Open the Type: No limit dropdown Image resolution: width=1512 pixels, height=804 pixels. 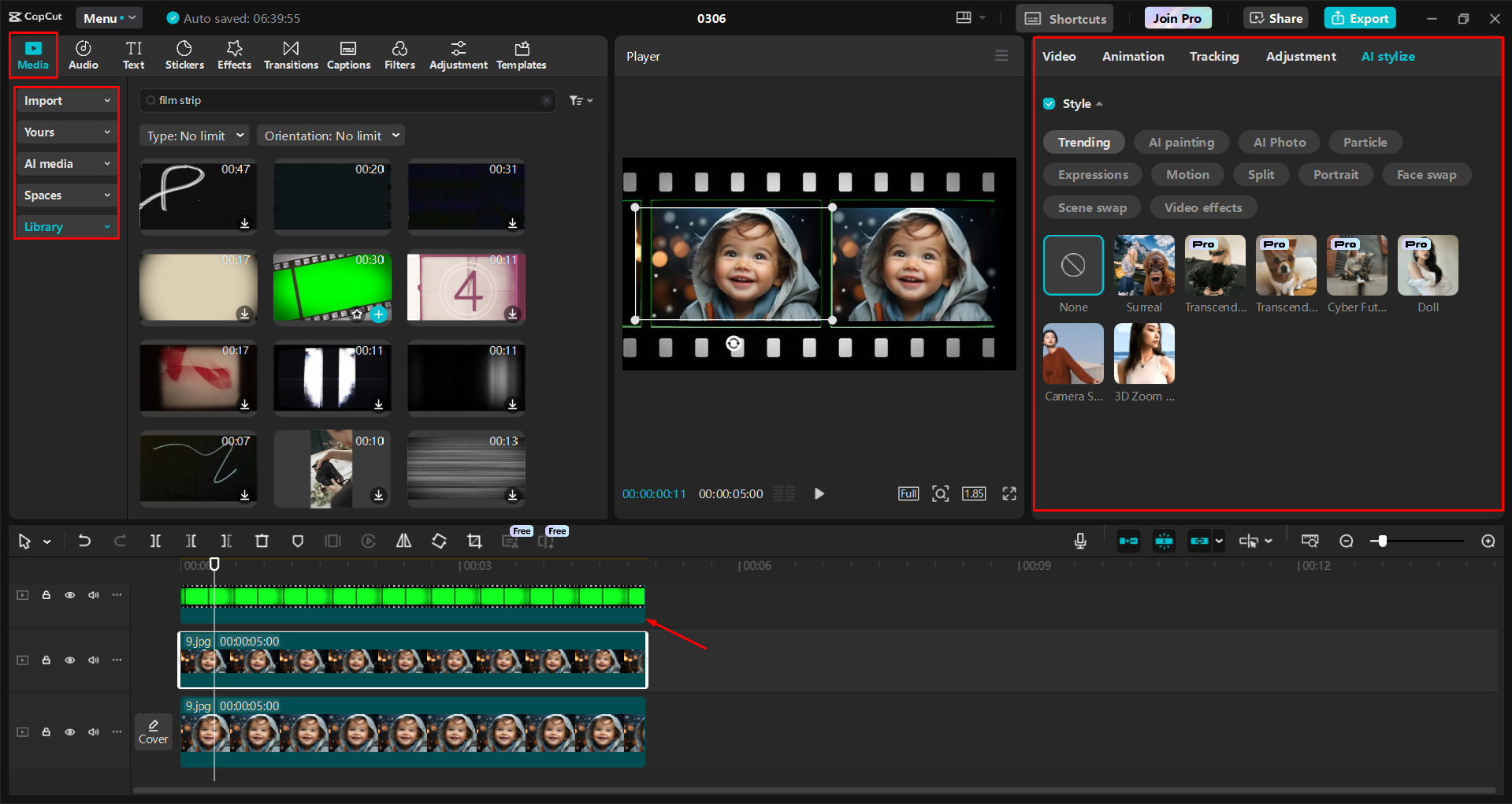tap(193, 136)
